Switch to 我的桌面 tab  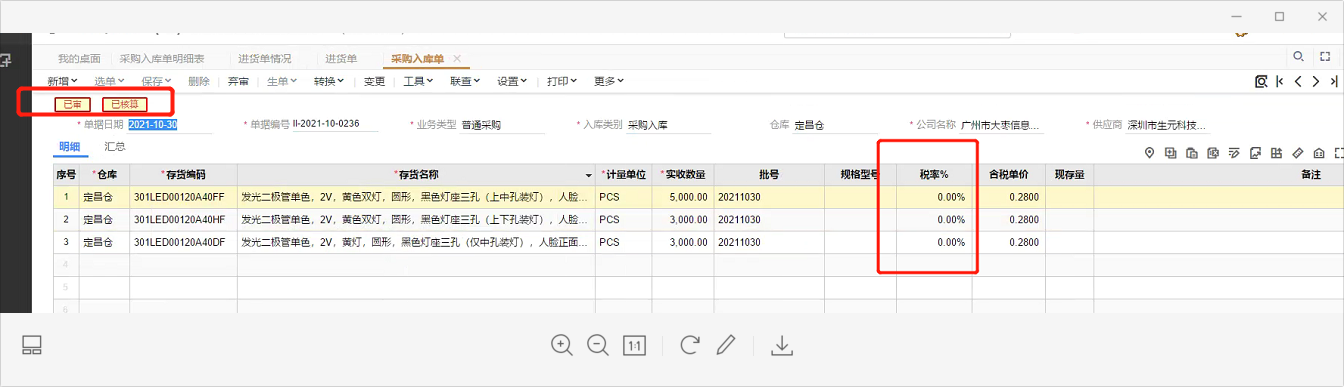point(80,59)
